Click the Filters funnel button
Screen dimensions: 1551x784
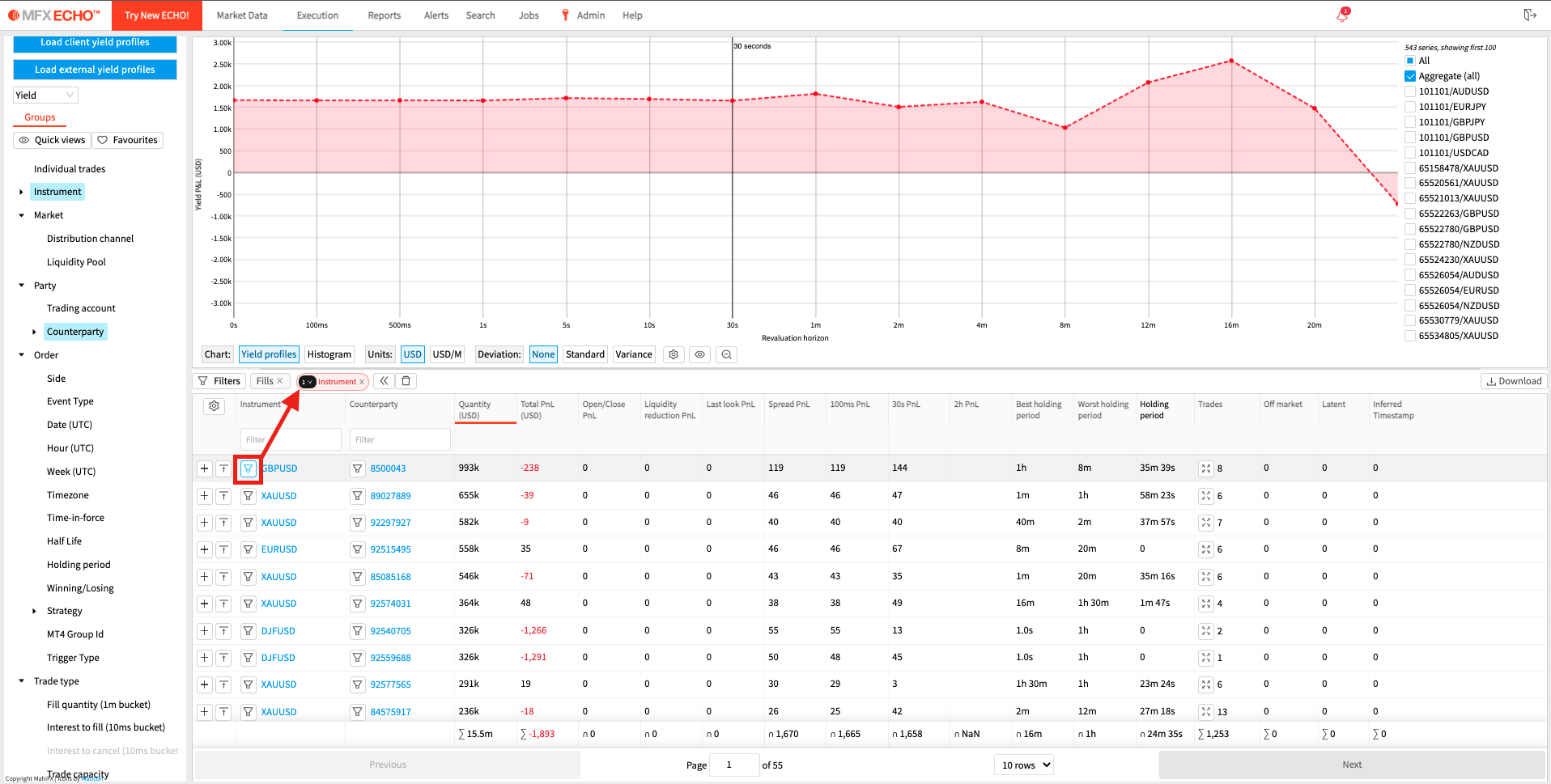coord(219,381)
